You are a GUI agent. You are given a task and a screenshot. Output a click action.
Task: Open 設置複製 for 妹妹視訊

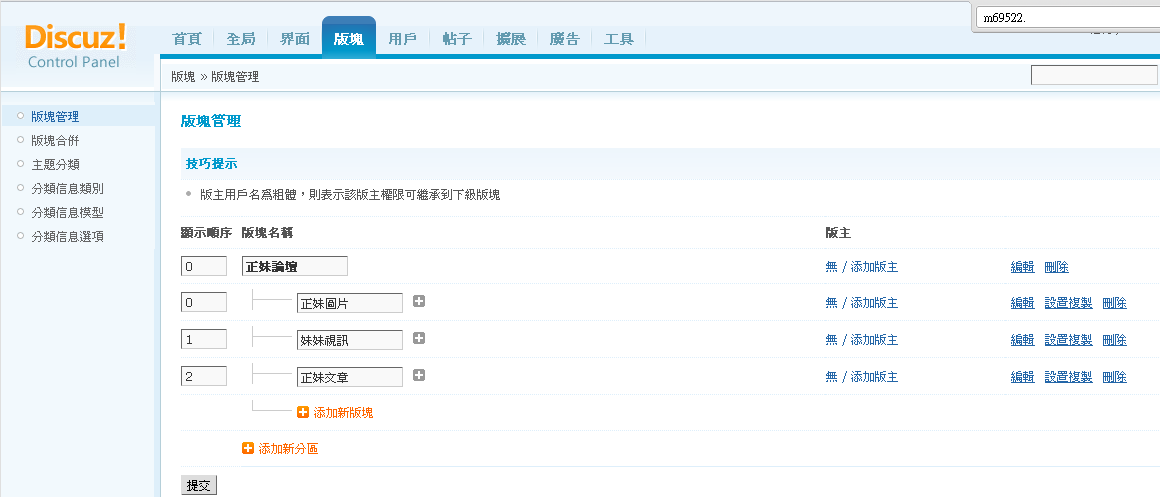tap(1068, 340)
